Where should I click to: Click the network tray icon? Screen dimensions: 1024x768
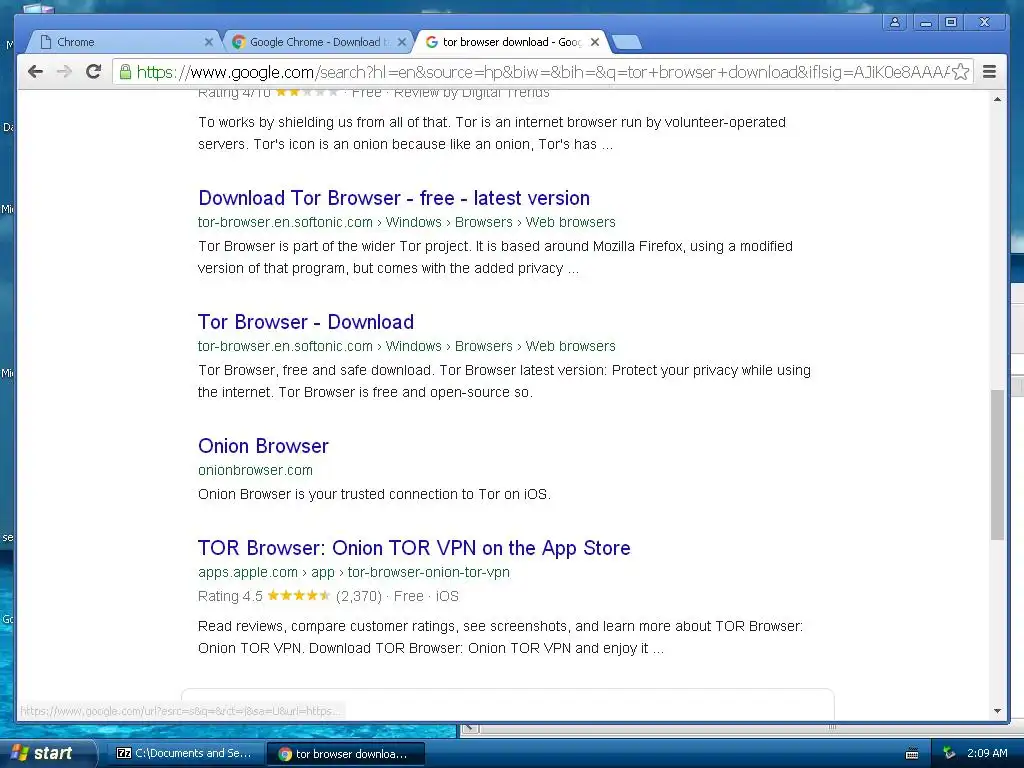pos(949,753)
